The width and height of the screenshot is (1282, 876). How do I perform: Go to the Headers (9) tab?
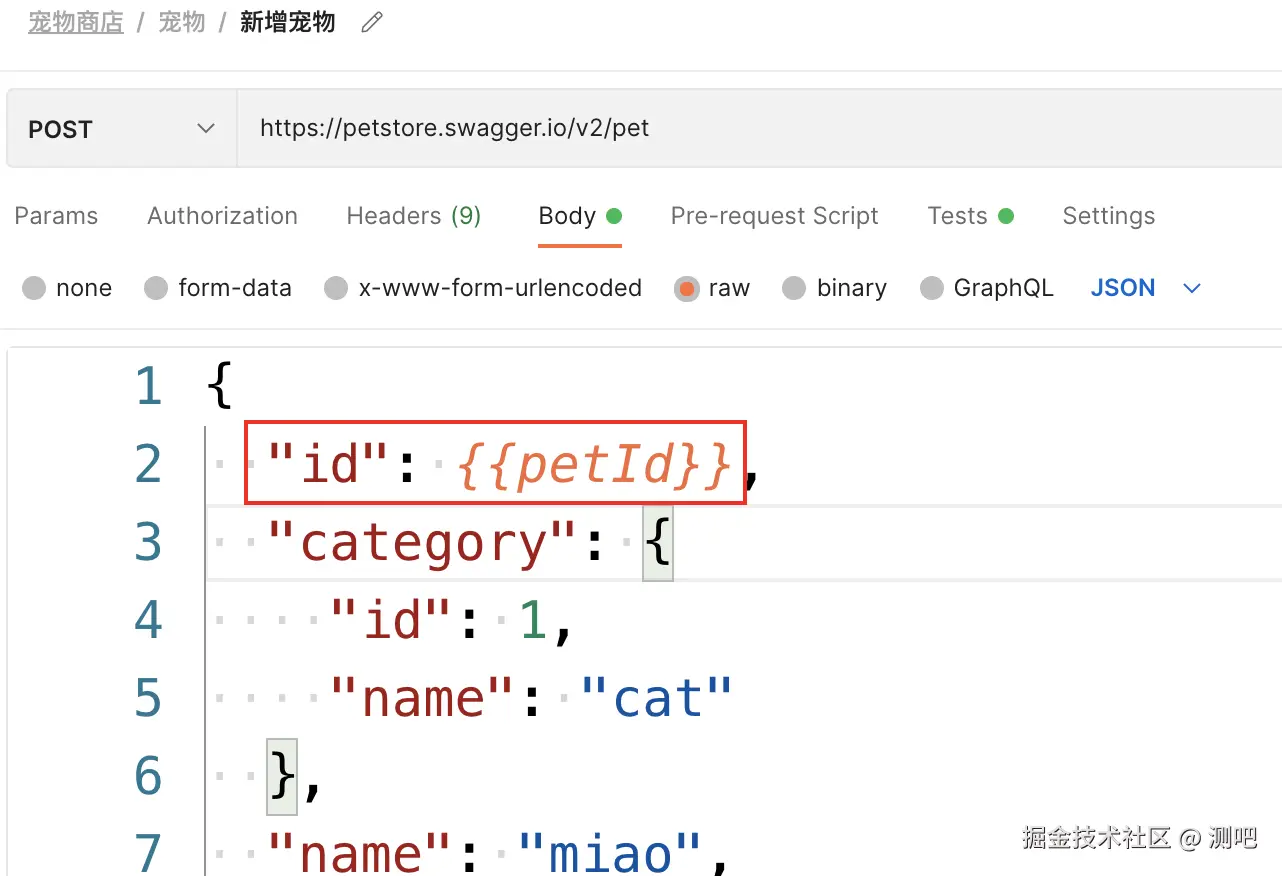coord(413,216)
